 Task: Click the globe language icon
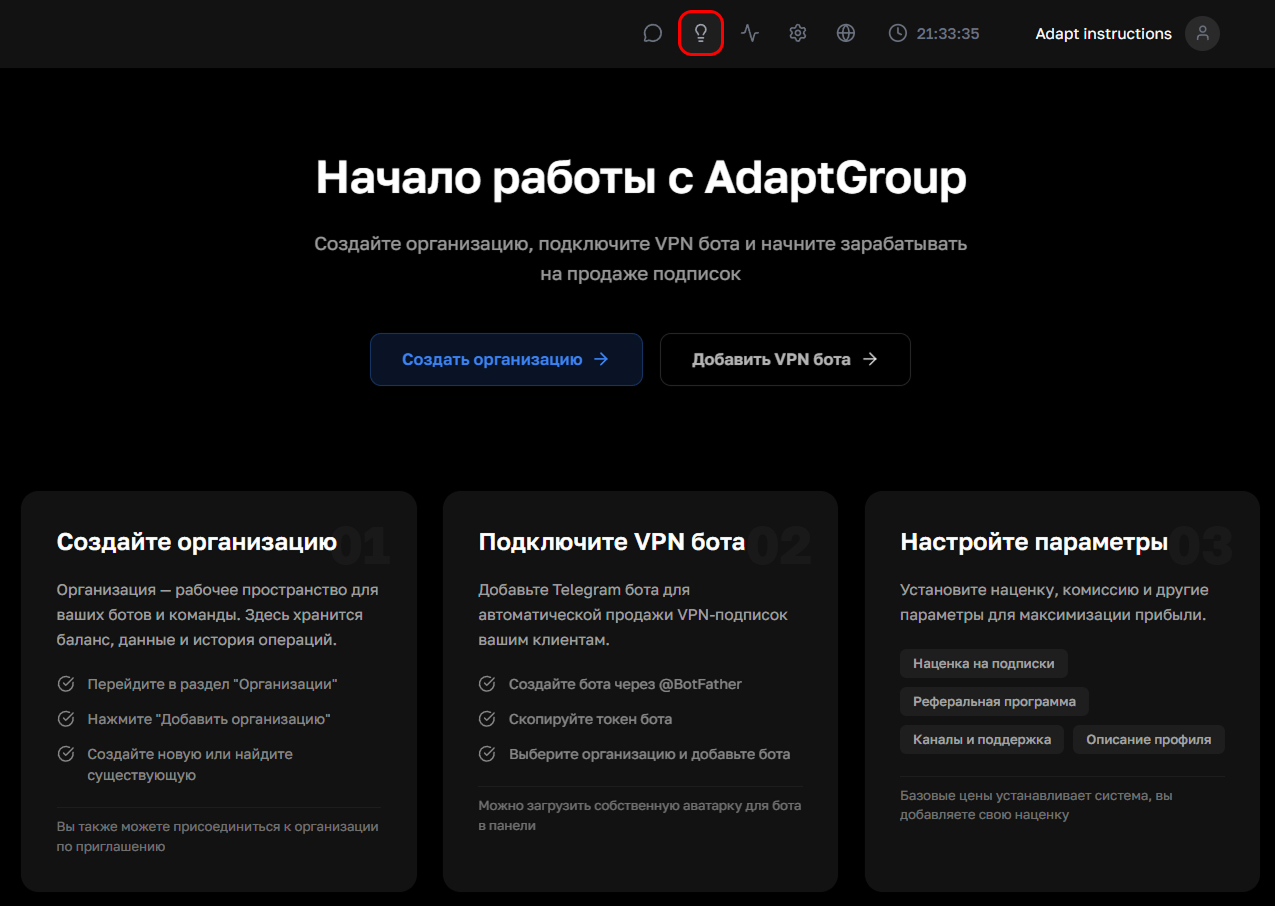[846, 34]
